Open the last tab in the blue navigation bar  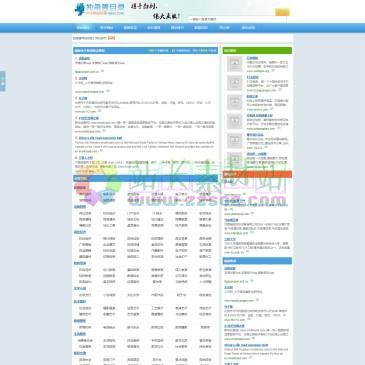pyautogui.click(x=248, y=28)
